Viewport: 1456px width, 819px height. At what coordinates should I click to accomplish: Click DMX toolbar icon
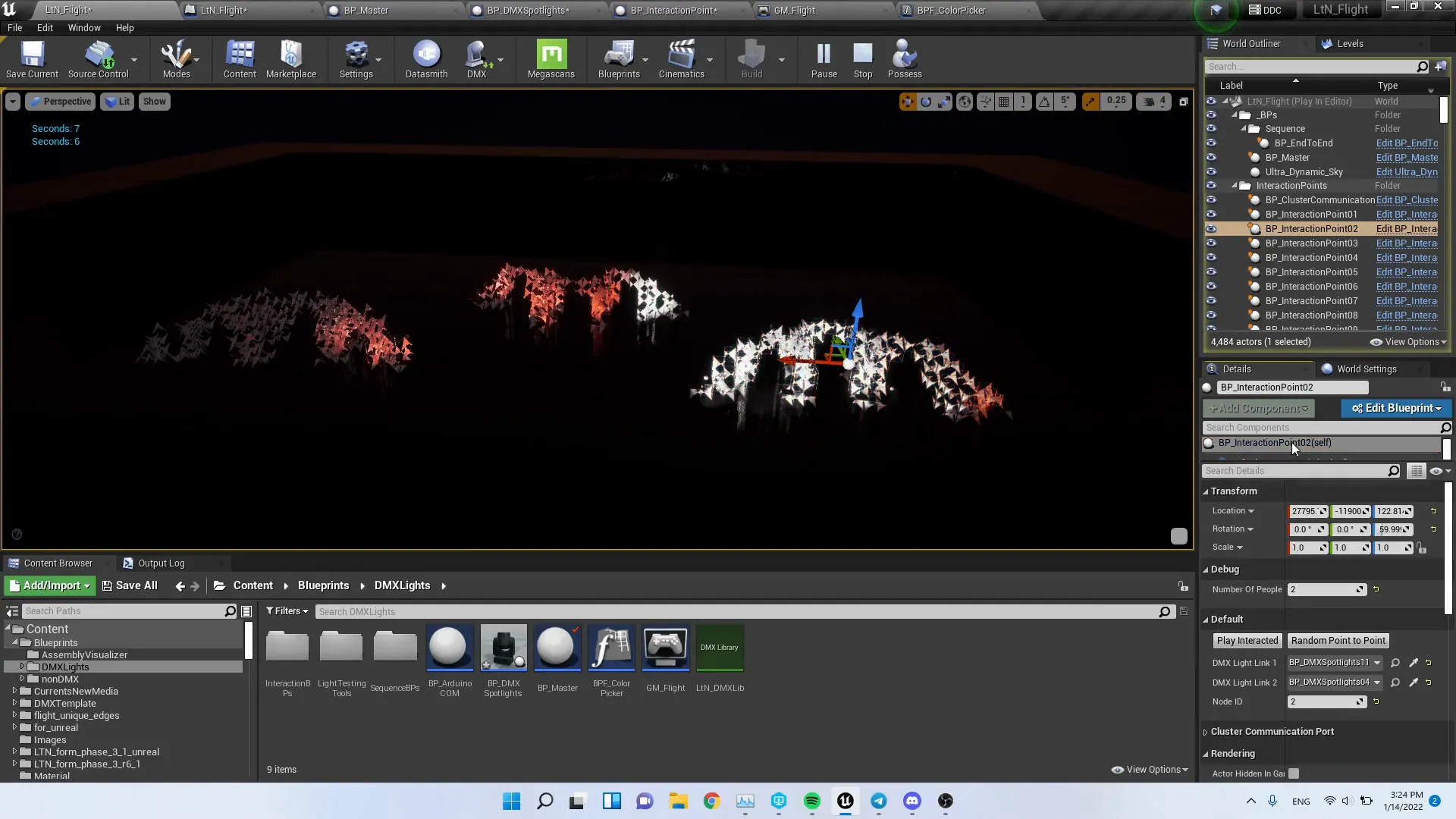point(476,59)
